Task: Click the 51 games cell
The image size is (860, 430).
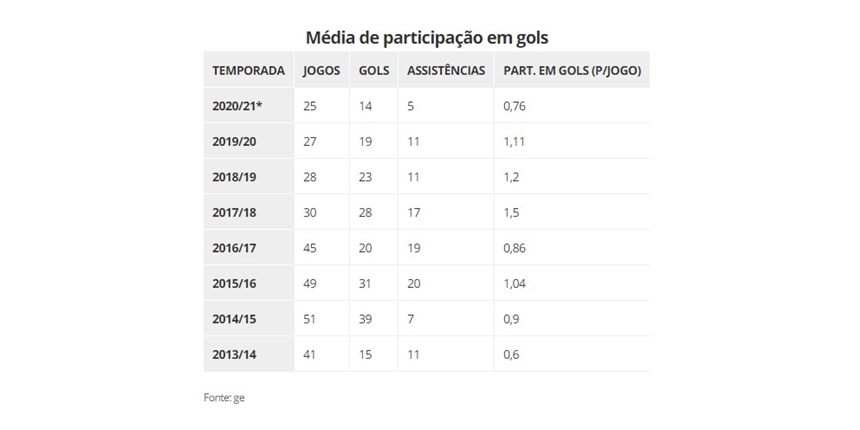Action: (x=310, y=319)
